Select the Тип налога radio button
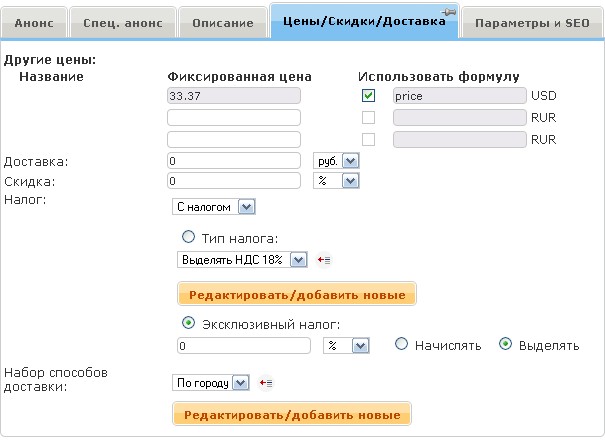 point(187,237)
